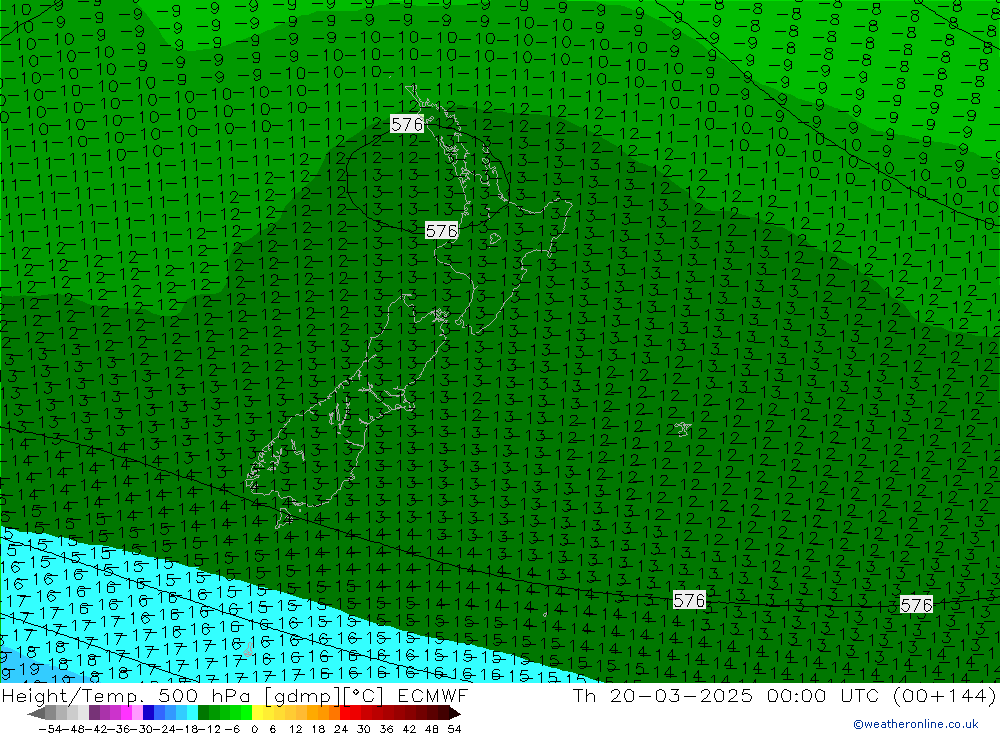Click the '36' scale label
Screen dimensions: 1000x733
(386, 729)
